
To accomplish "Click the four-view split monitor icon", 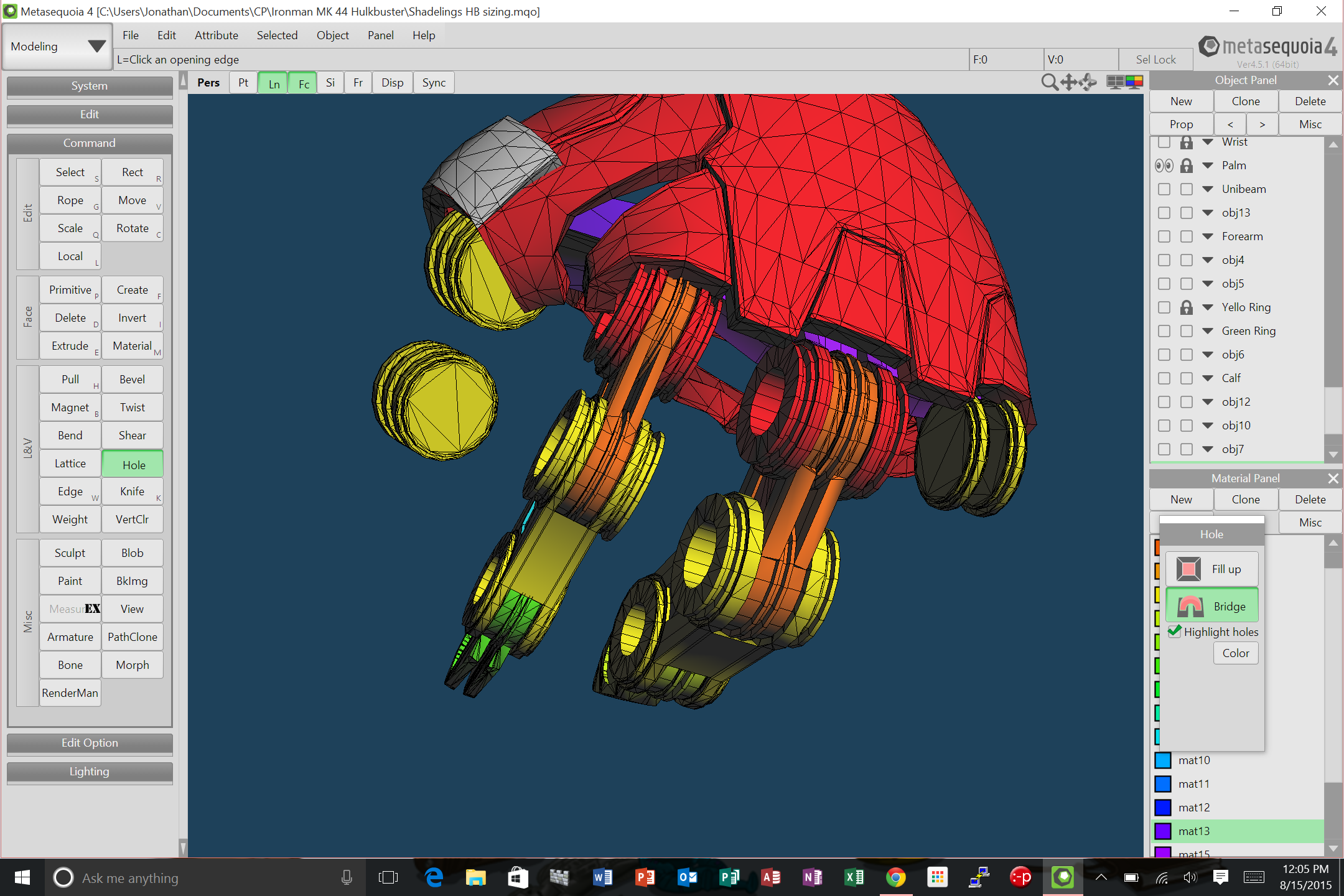I will (x=1115, y=82).
